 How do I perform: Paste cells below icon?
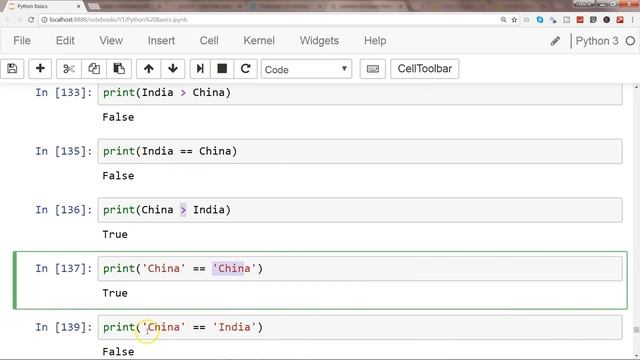pos(119,69)
